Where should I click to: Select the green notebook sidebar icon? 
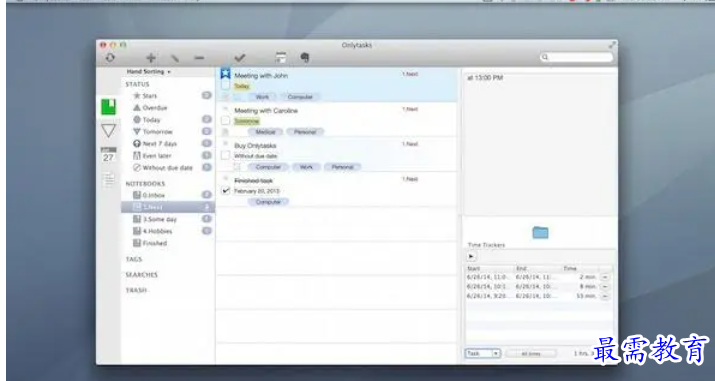click(x=109, y=107)
